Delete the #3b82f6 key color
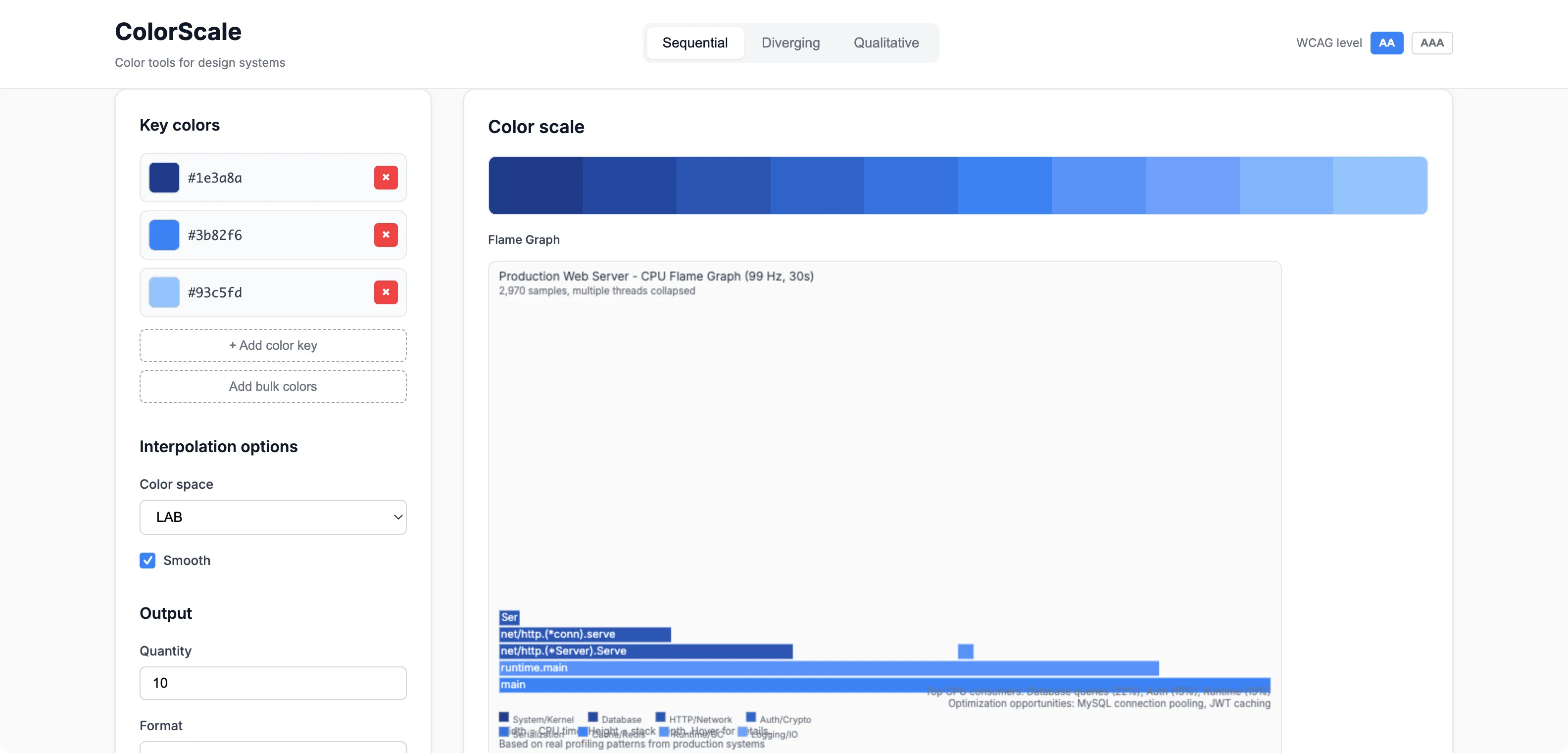Screen dimensions: 1568x753 (385, 235)
